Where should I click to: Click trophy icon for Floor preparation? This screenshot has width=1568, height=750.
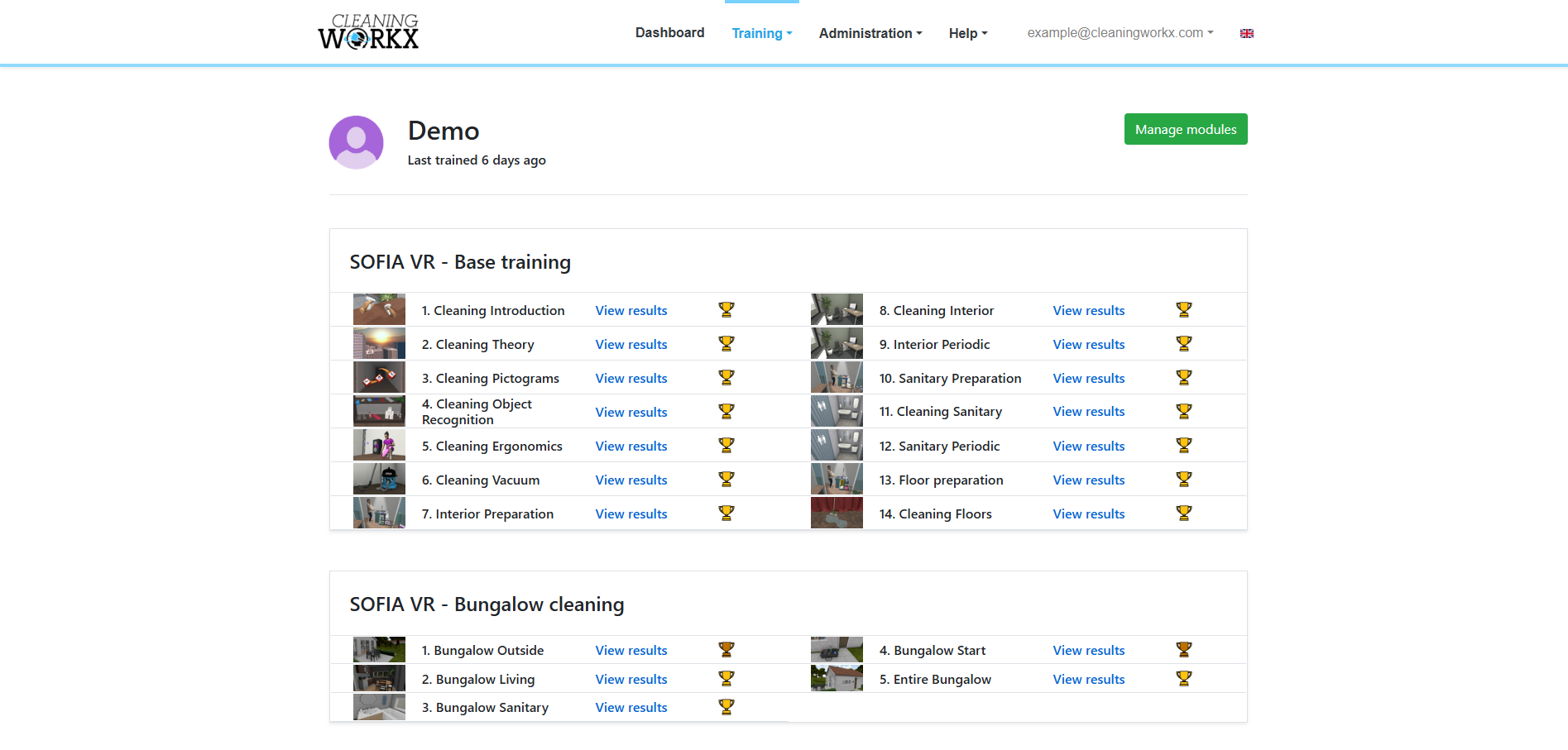click(1184, 479)
